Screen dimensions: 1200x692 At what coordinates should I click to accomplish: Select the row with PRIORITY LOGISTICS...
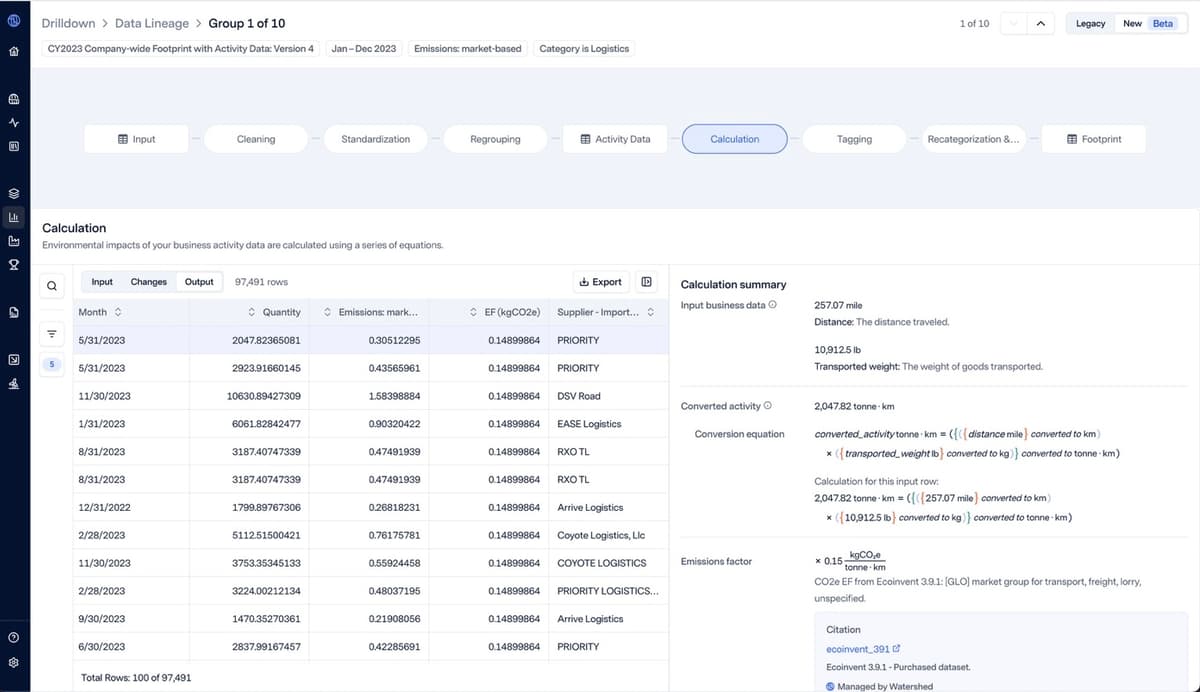[x=369, y=591]
